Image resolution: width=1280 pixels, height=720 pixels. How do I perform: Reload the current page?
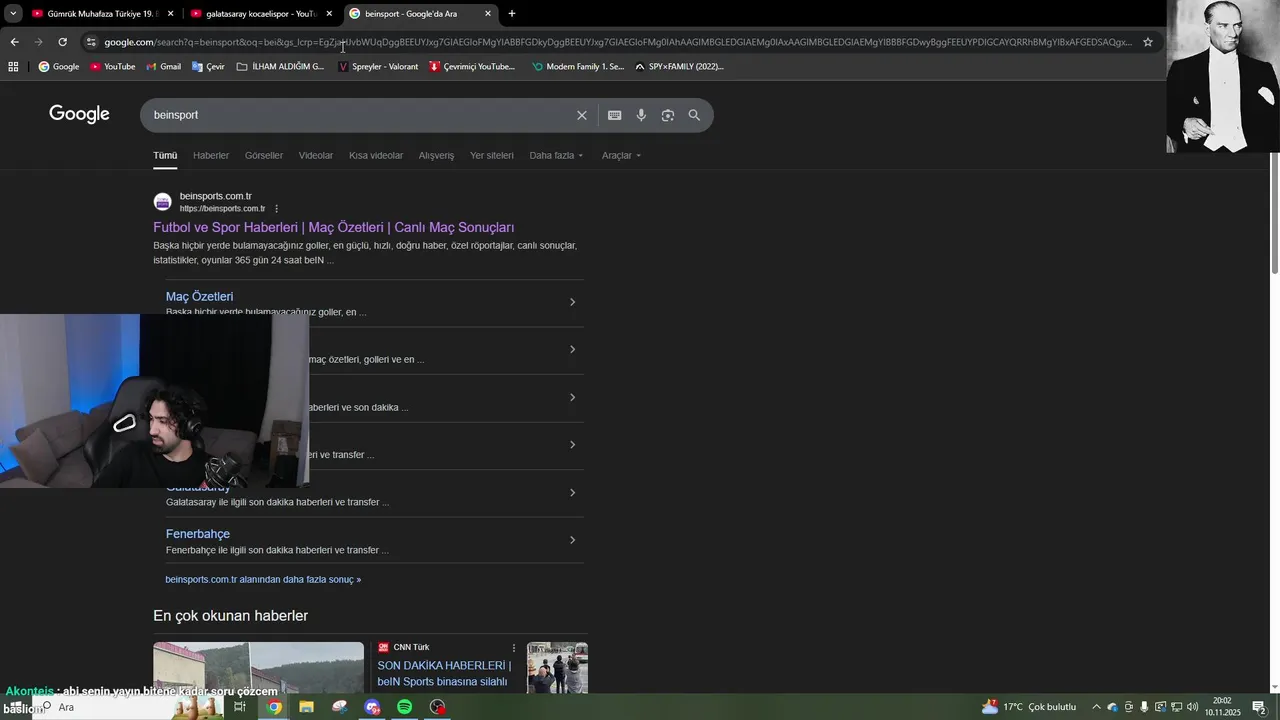62,42
